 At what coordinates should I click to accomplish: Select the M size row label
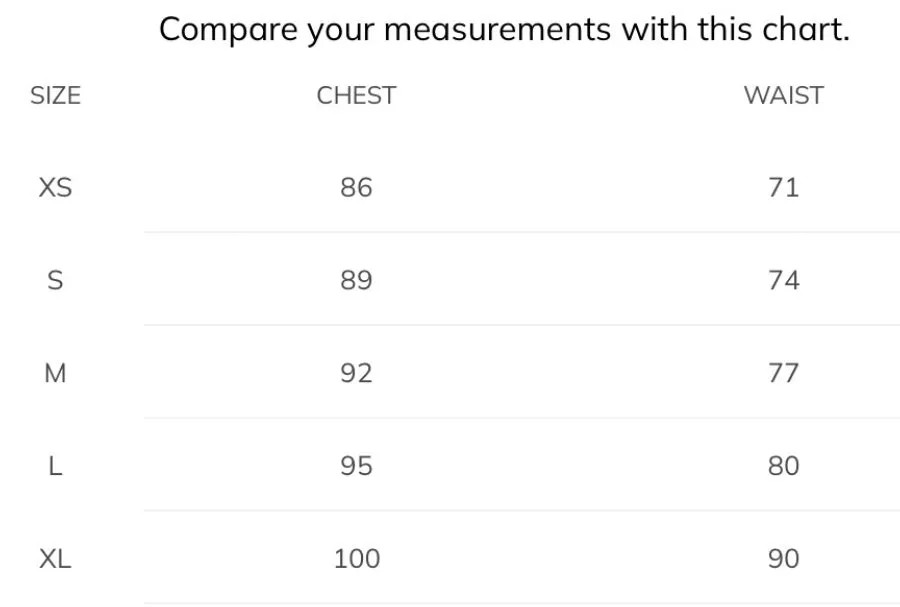click(x=55, y=373)
